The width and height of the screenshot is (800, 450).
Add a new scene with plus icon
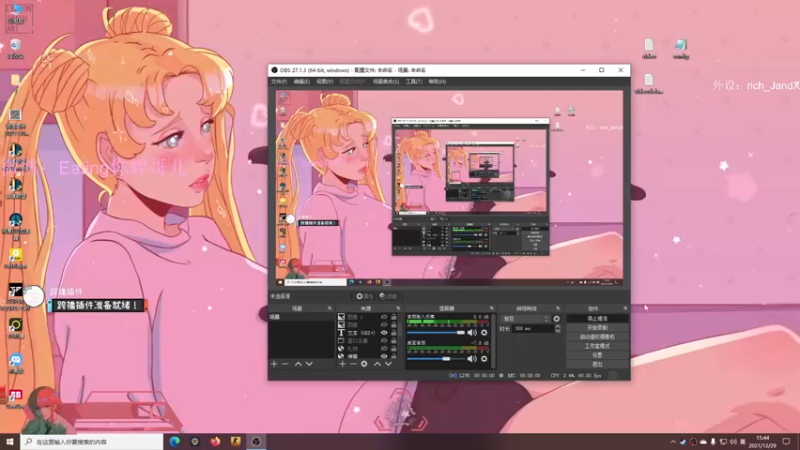tap(274, 364)
